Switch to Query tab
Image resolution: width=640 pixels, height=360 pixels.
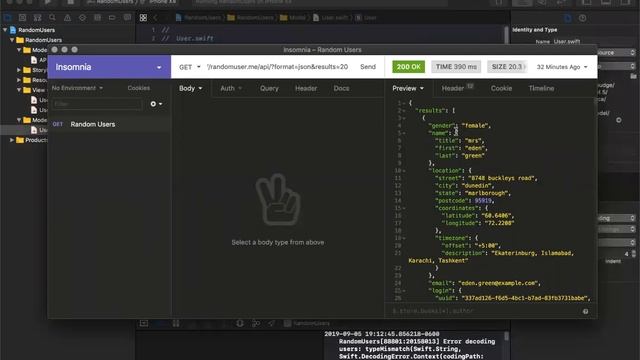tap(269, 89)
